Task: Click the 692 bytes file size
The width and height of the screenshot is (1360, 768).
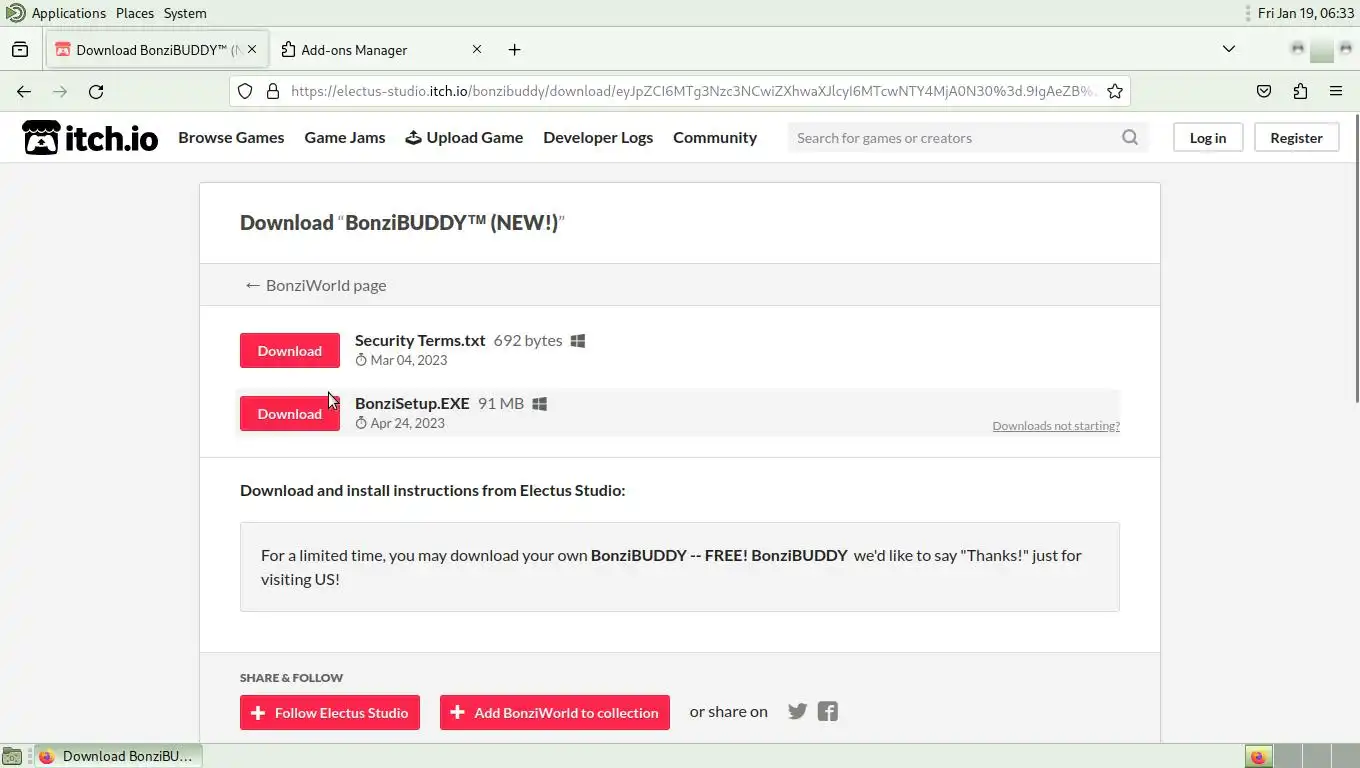Action: pyautogui.click(x=528, y=341)
